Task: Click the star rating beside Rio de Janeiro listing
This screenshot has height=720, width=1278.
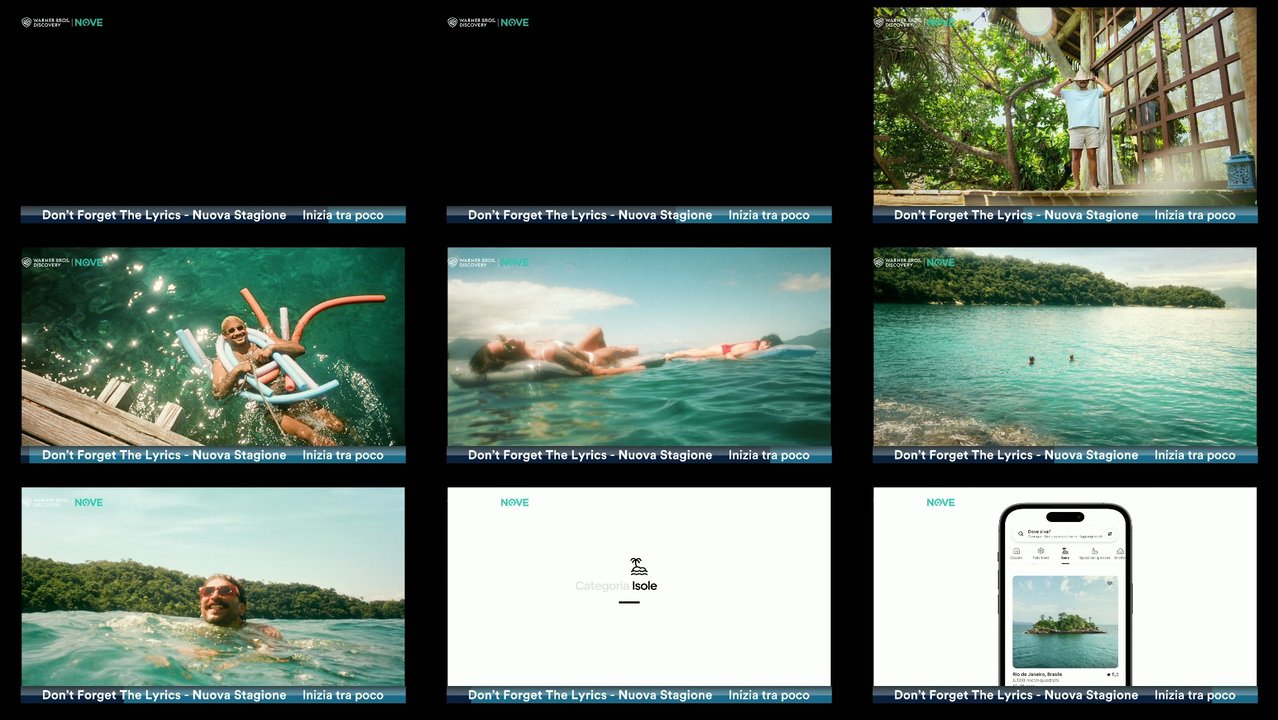Action: pyautogui.click(x=1112, y=674)
